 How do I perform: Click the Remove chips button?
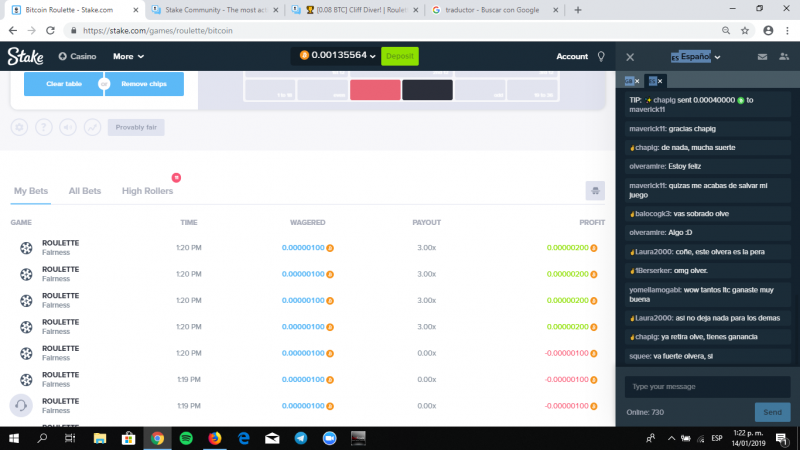[144, 84]
